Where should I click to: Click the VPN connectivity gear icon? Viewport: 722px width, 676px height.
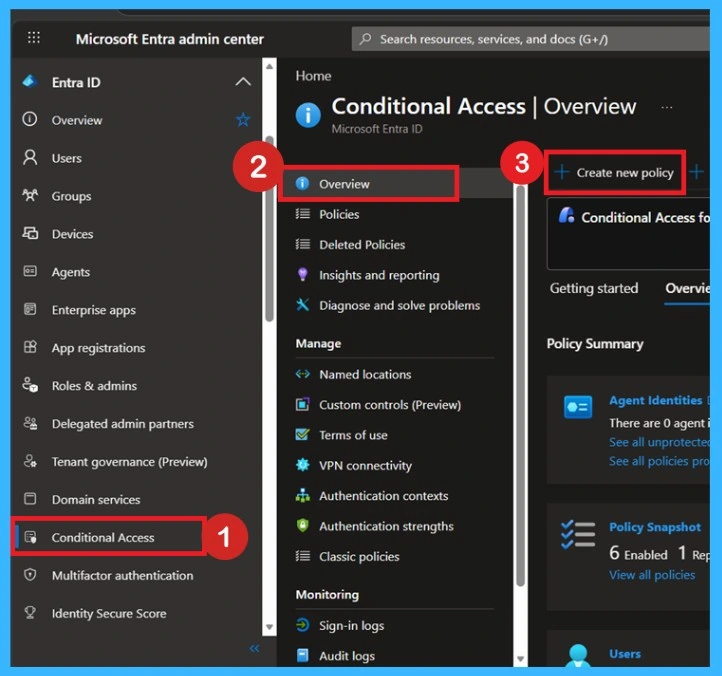point(303,465)
